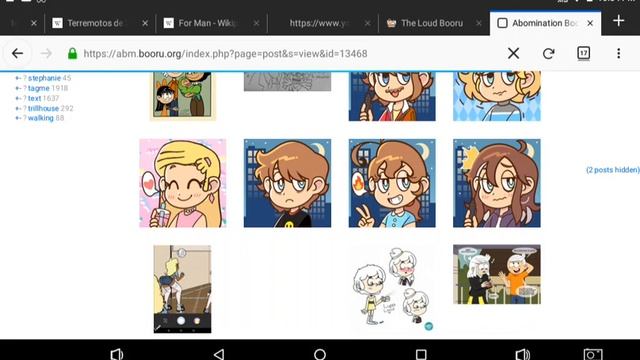This screenshot has width=640, height=360.
Task: Close the leftmost partially hidden tab
Action: coord(34,23)
